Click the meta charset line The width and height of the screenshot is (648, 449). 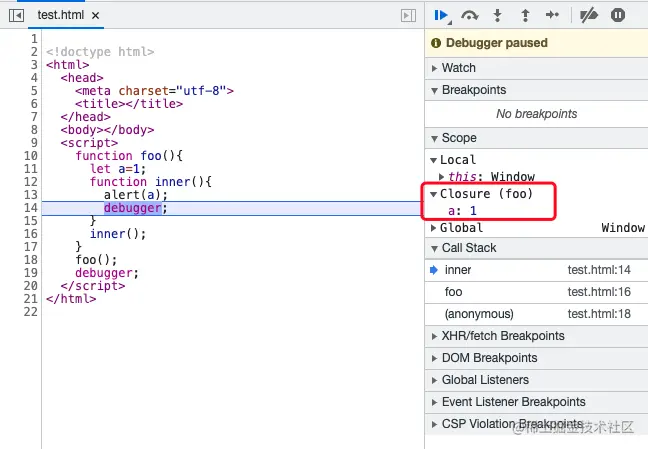pos(154,91)
